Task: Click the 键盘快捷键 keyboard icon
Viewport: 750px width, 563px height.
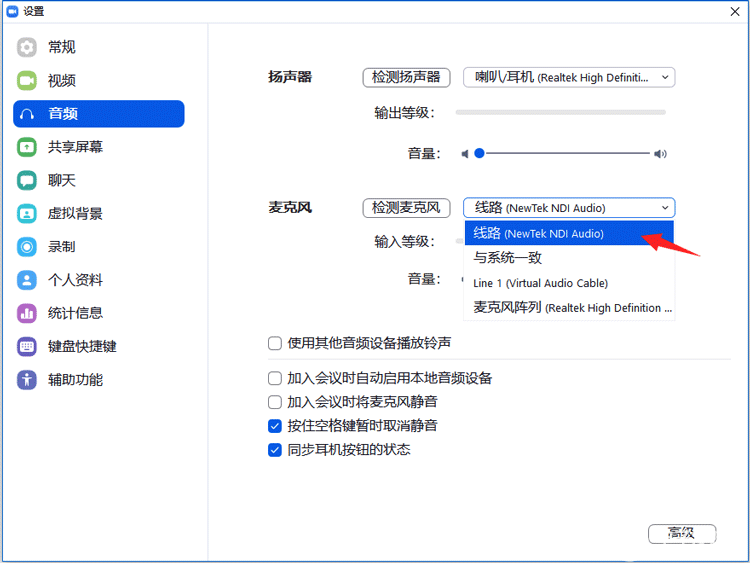Action: [27, 346]
